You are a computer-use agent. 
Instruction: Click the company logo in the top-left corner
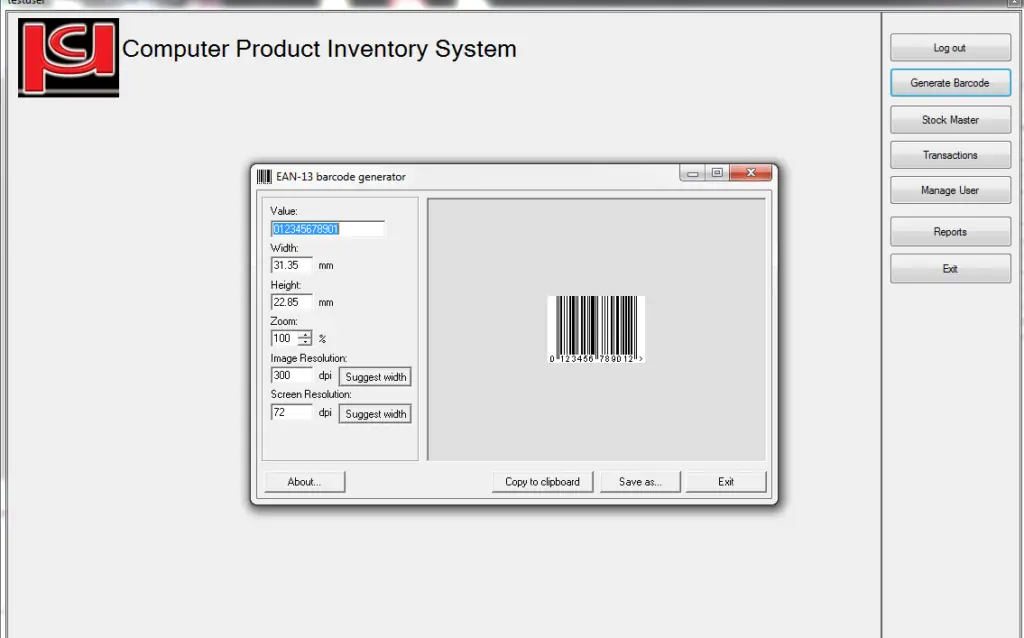(68, 58)
